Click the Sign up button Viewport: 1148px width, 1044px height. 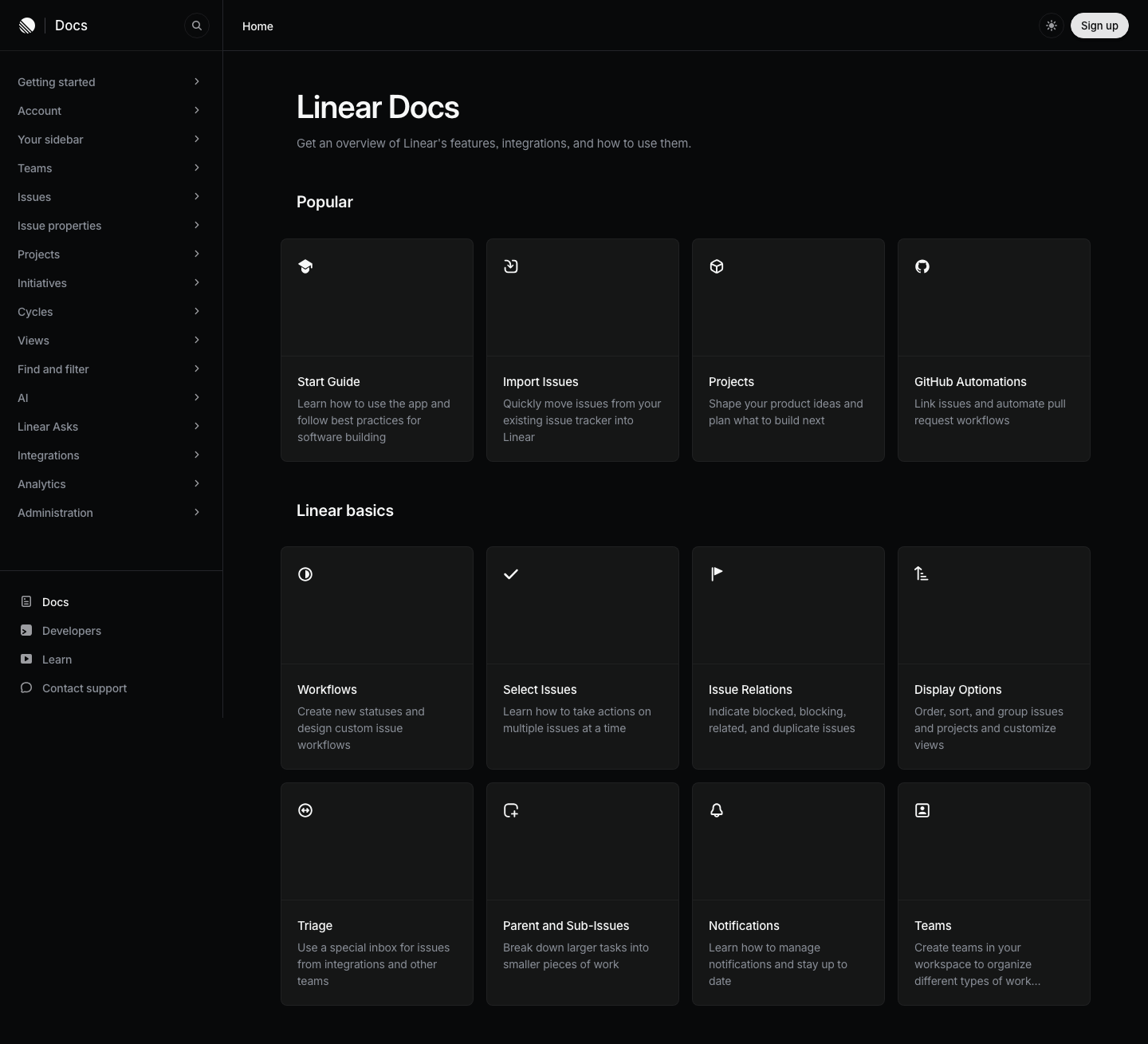tap(1099, 26)
